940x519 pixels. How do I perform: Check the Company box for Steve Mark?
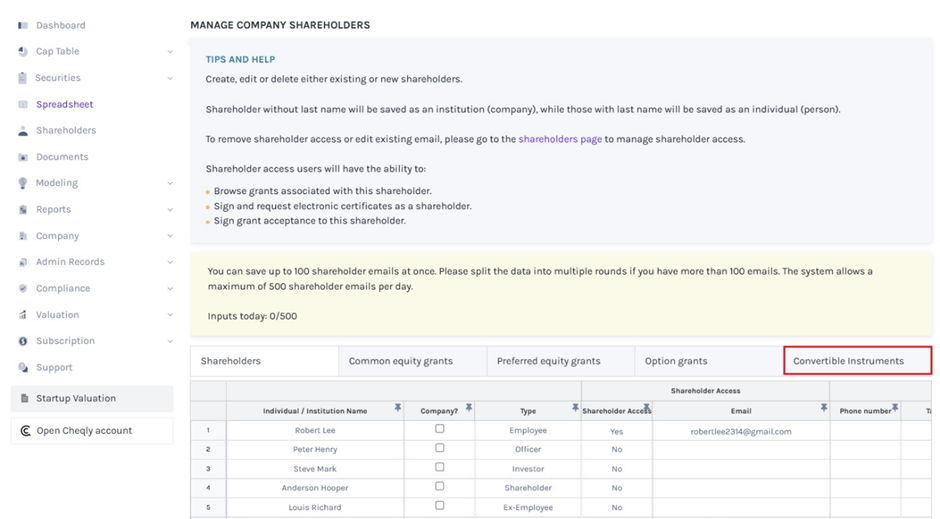(439, 467)
